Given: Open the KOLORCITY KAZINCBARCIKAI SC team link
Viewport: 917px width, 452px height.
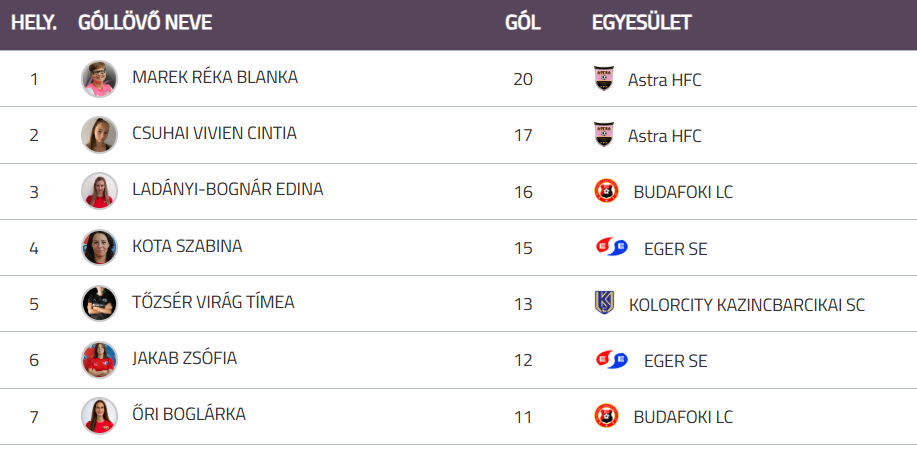Looking at the screenshot, I should (746, 305).
